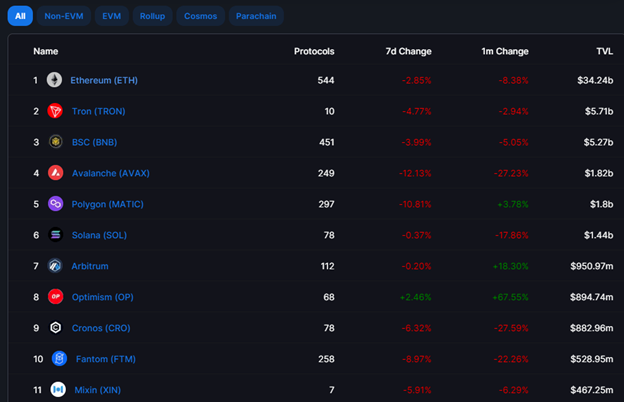
Task: Click Polygon's 1m change +3.78%
Action: (513, 204)
